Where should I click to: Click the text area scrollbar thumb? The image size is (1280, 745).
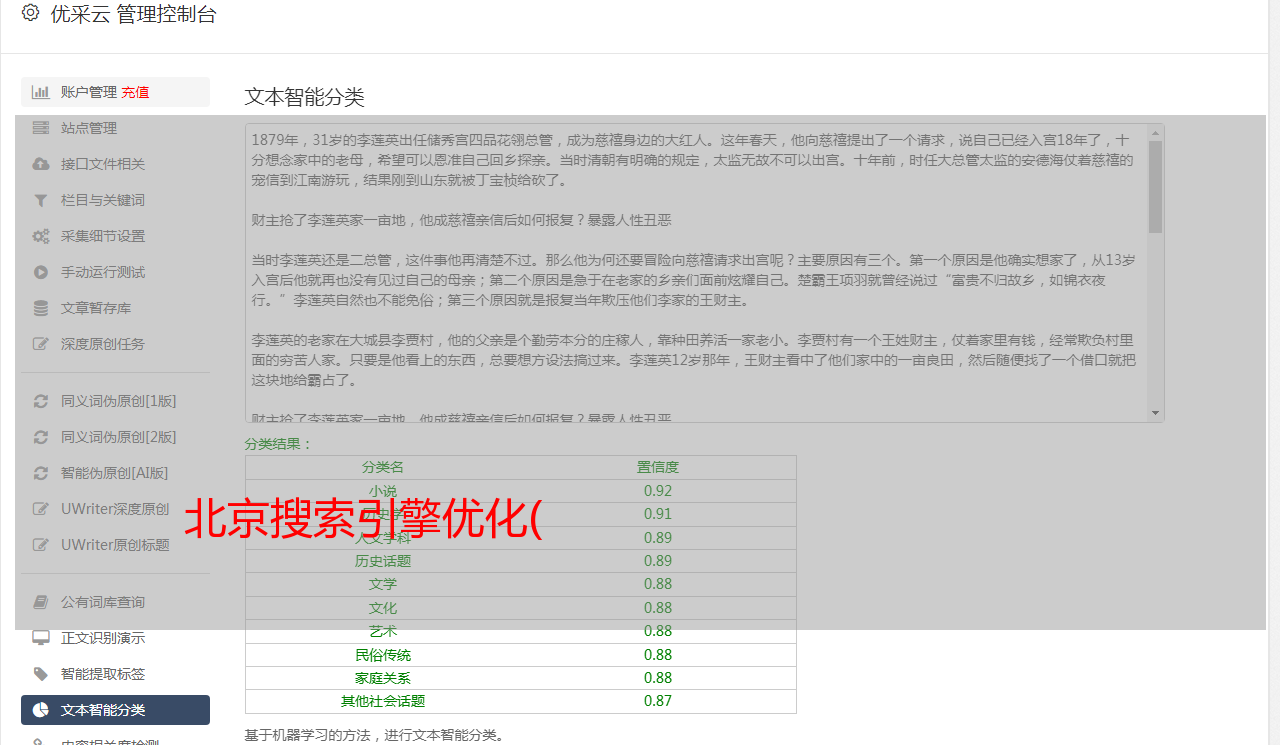tap(1156, 186)
